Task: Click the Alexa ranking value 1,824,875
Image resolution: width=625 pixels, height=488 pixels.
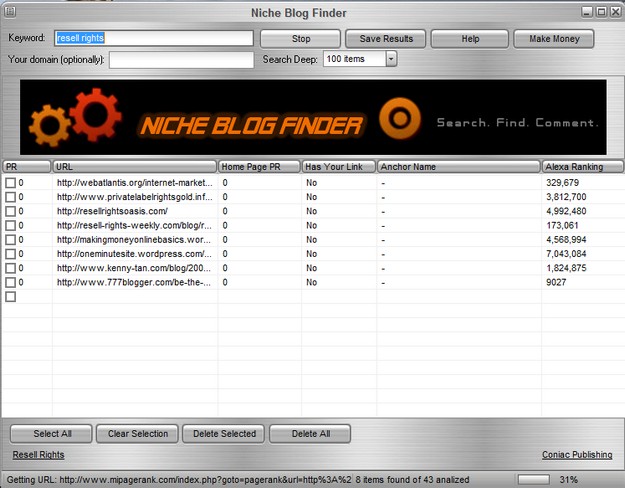Action: pos(566,268)
